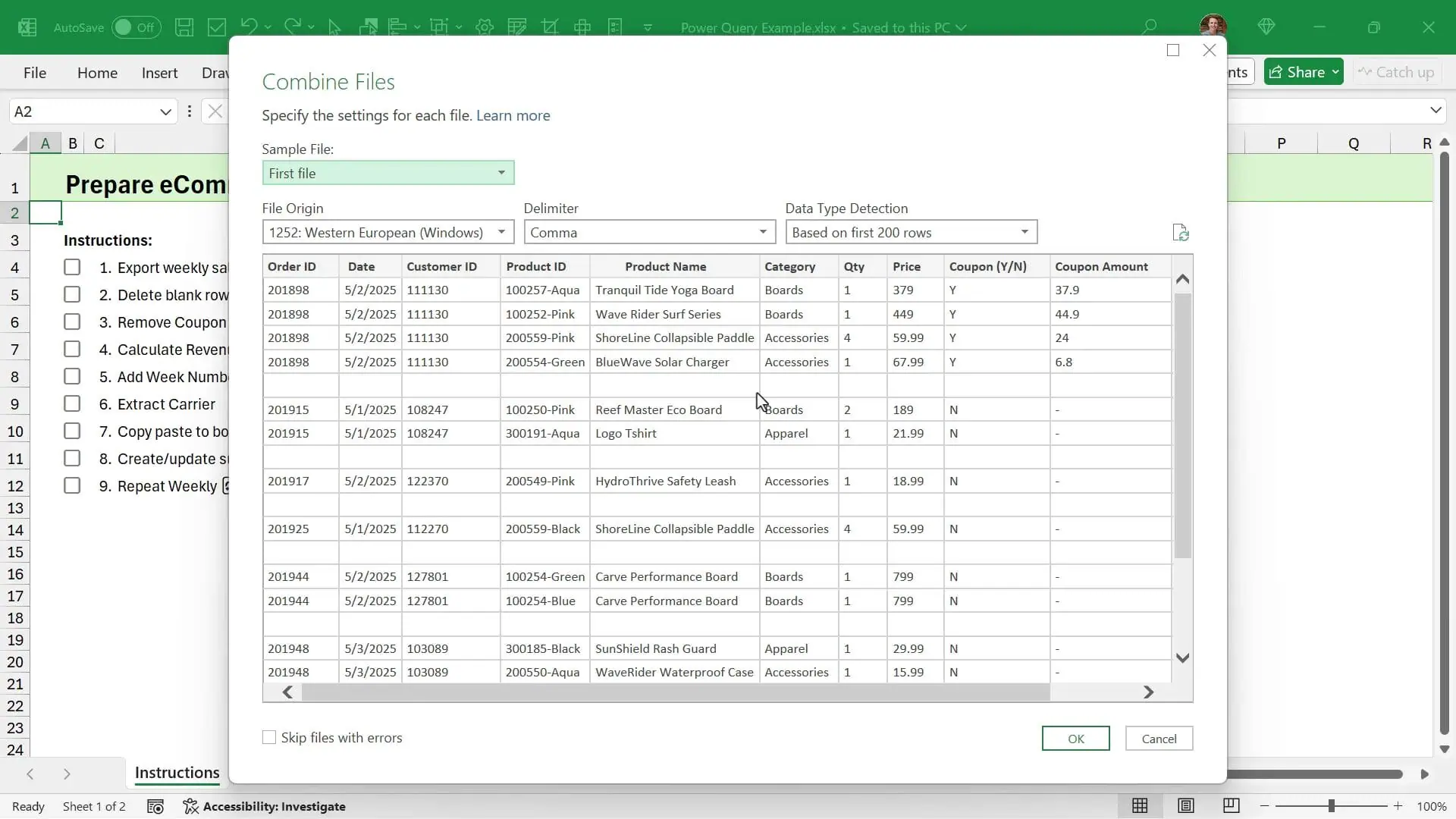Select the Page Layout view icon
This screenshot has width=1456, height=819.
pos(1186,806)
